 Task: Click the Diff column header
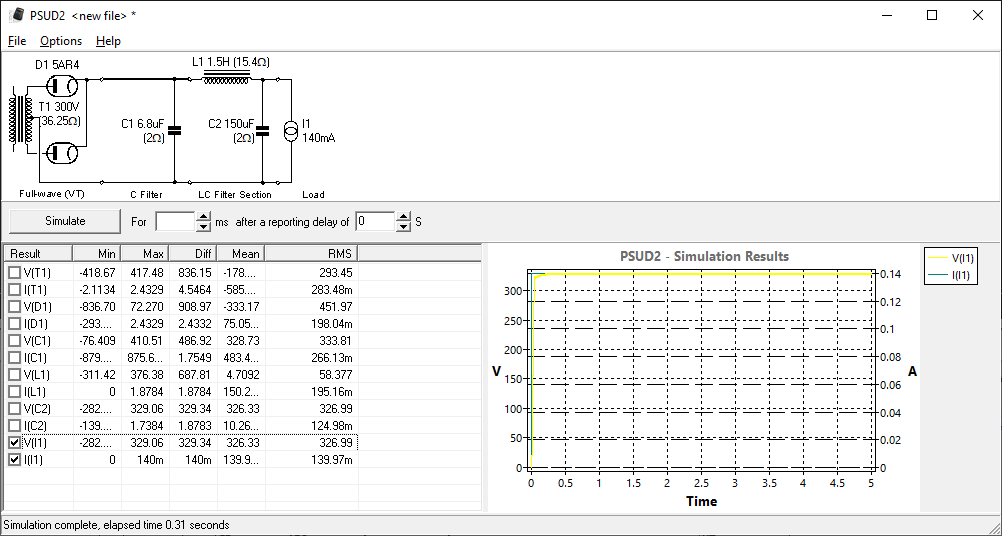tap(192, 254)
